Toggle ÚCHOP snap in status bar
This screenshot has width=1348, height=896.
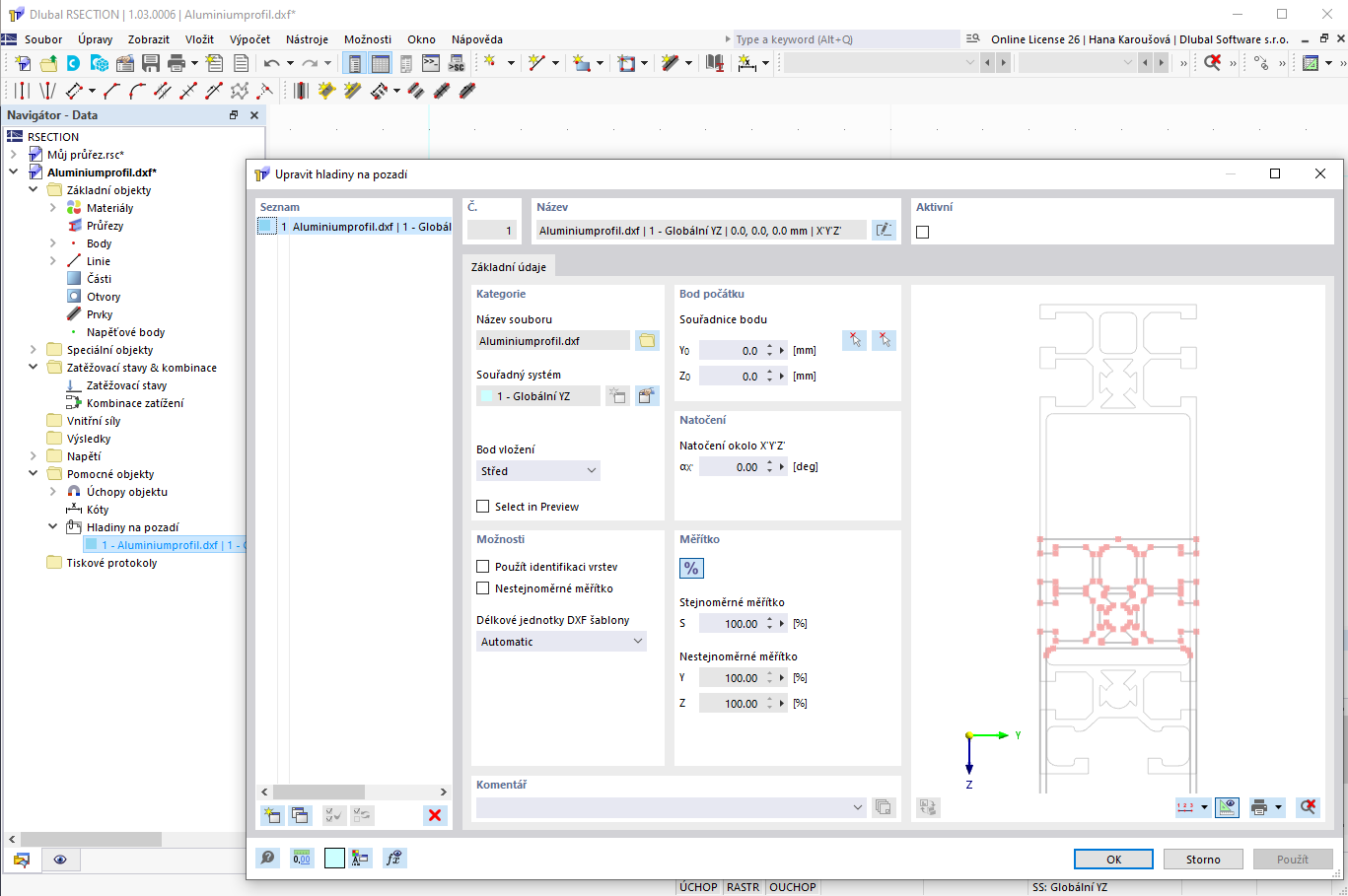[x=698, y=887]
